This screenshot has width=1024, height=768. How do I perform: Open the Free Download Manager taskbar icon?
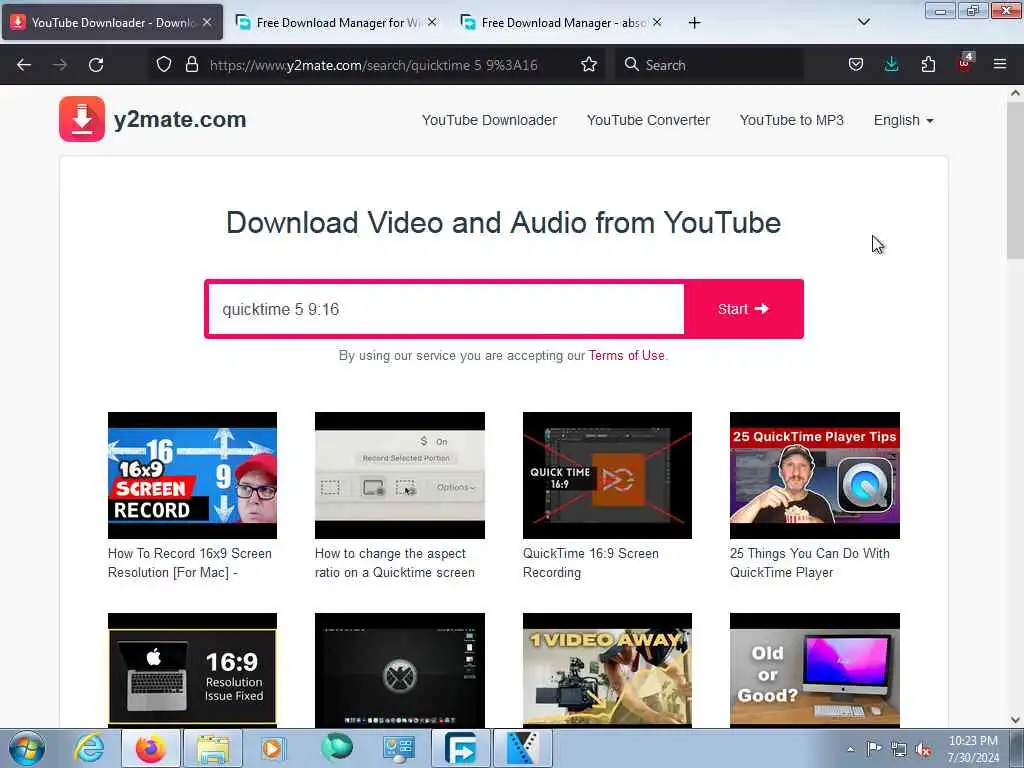(x=461, y=748)
